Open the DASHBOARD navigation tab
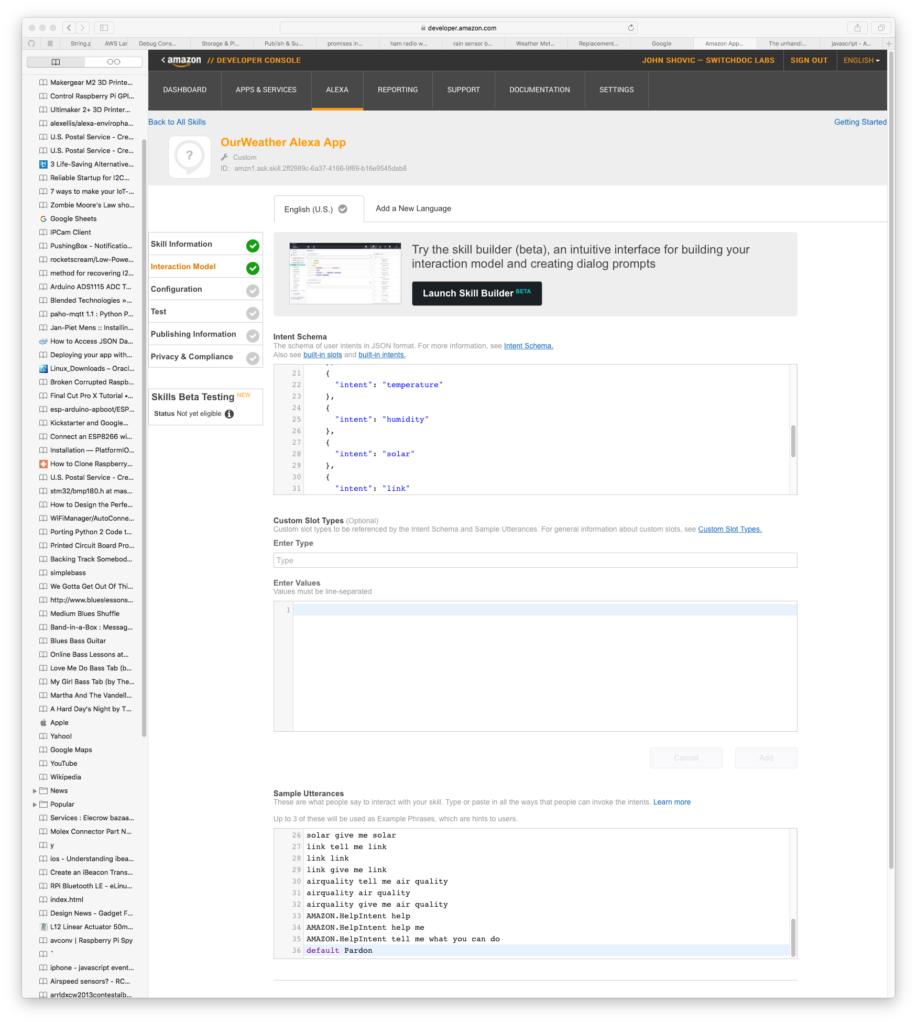The image size is (917, 1024). point(185,90)
